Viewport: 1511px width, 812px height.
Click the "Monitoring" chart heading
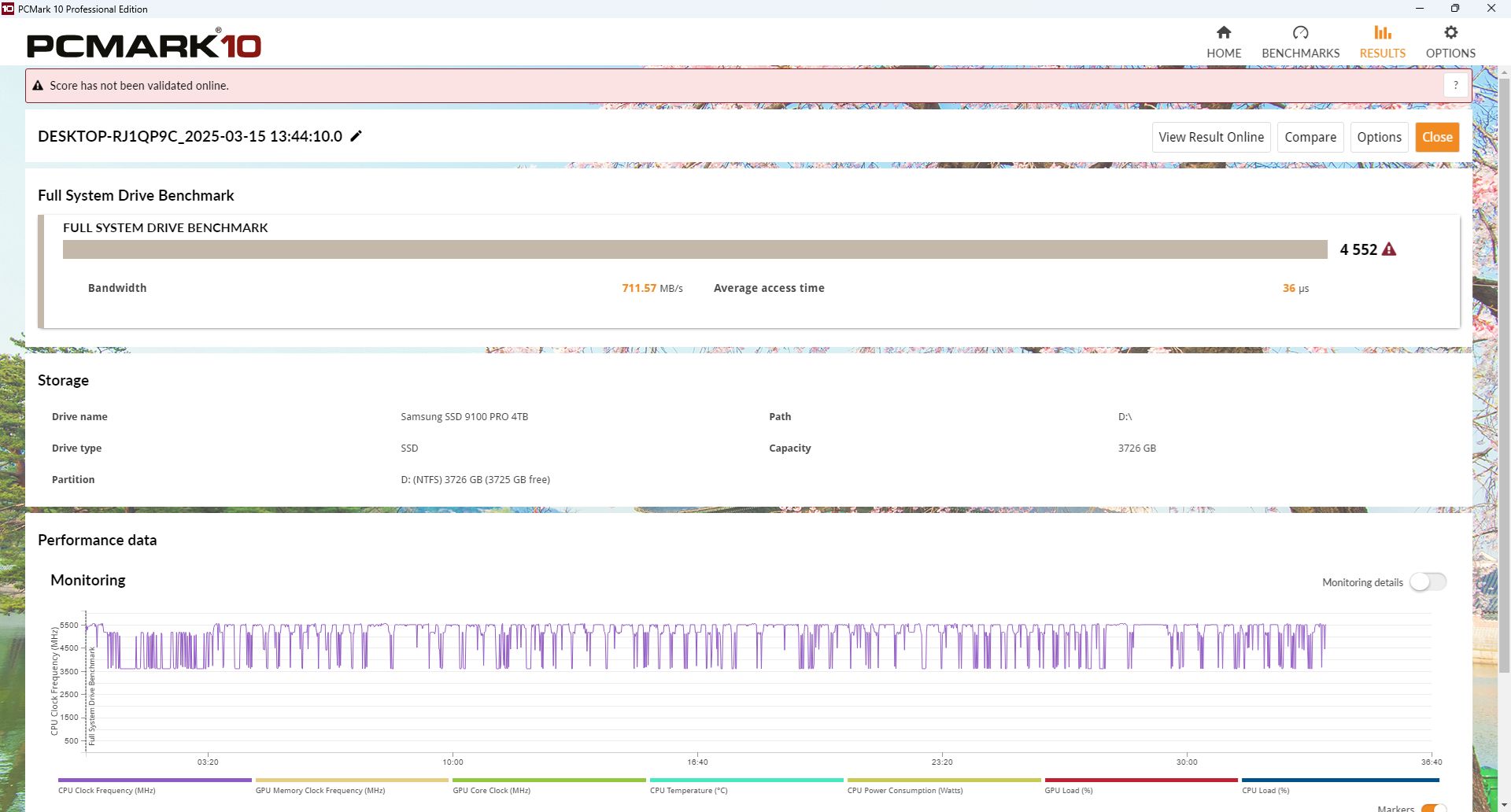pos(88,580)
